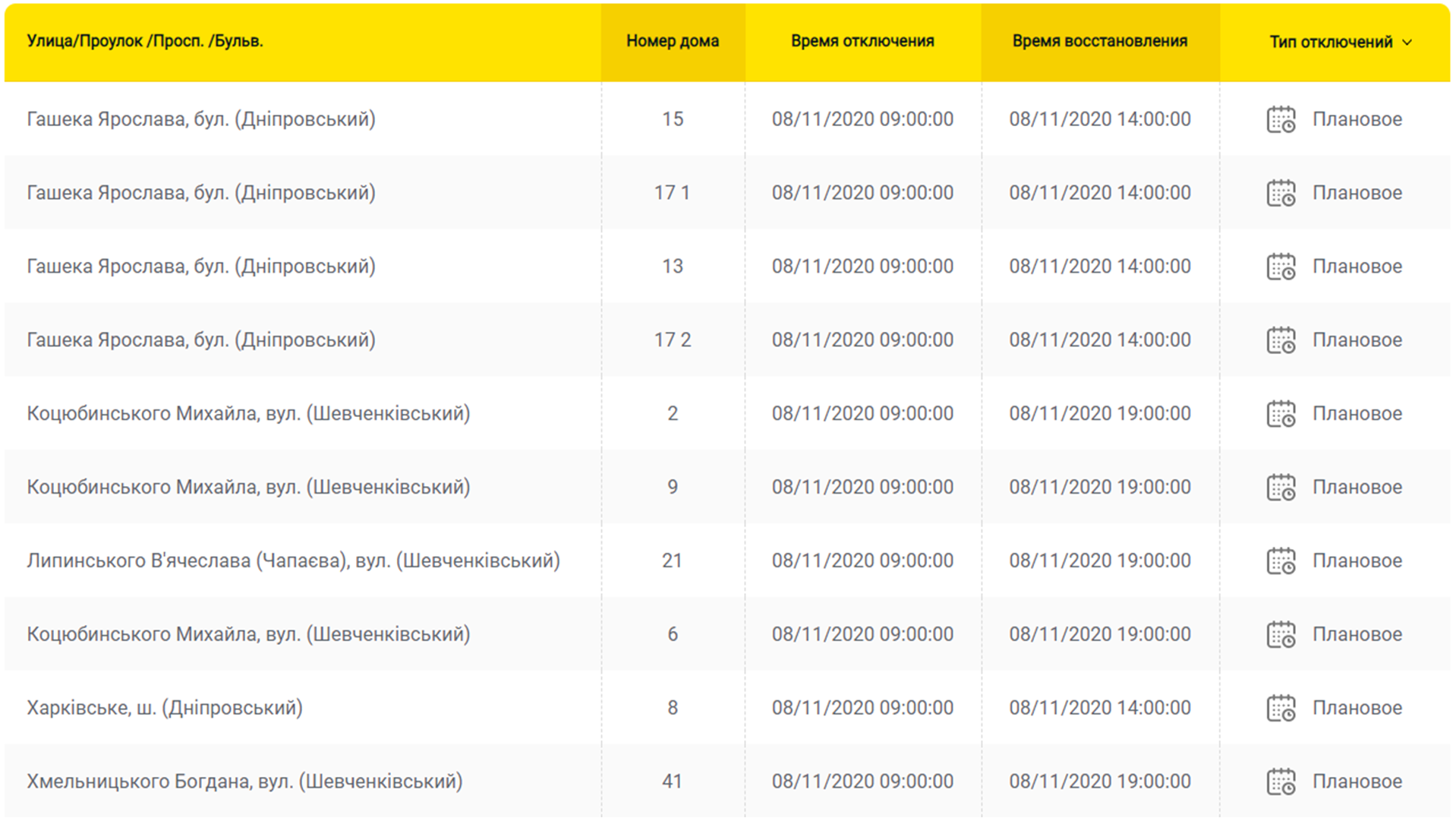Click the calendar icon for Коцюбинського Михайла 9
Screen dimensions: 1456x818
pyautogui.click(x=1281, y=488)
